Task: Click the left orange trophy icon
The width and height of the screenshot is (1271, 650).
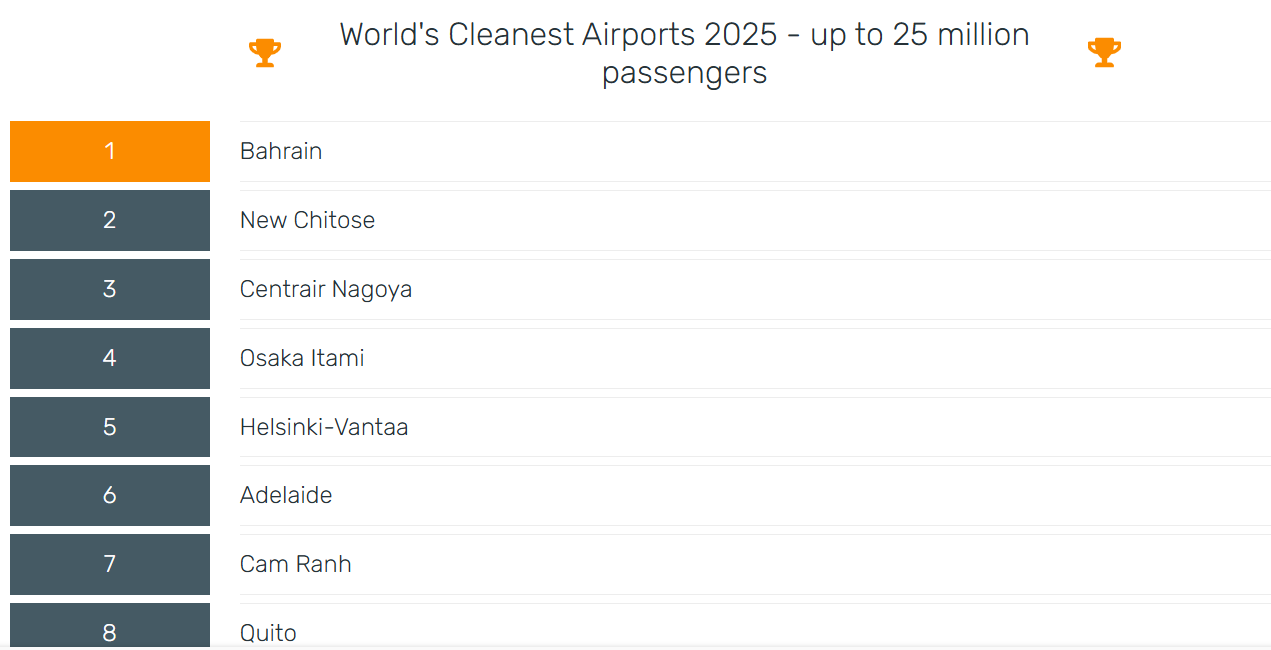Action: (265, 53)
